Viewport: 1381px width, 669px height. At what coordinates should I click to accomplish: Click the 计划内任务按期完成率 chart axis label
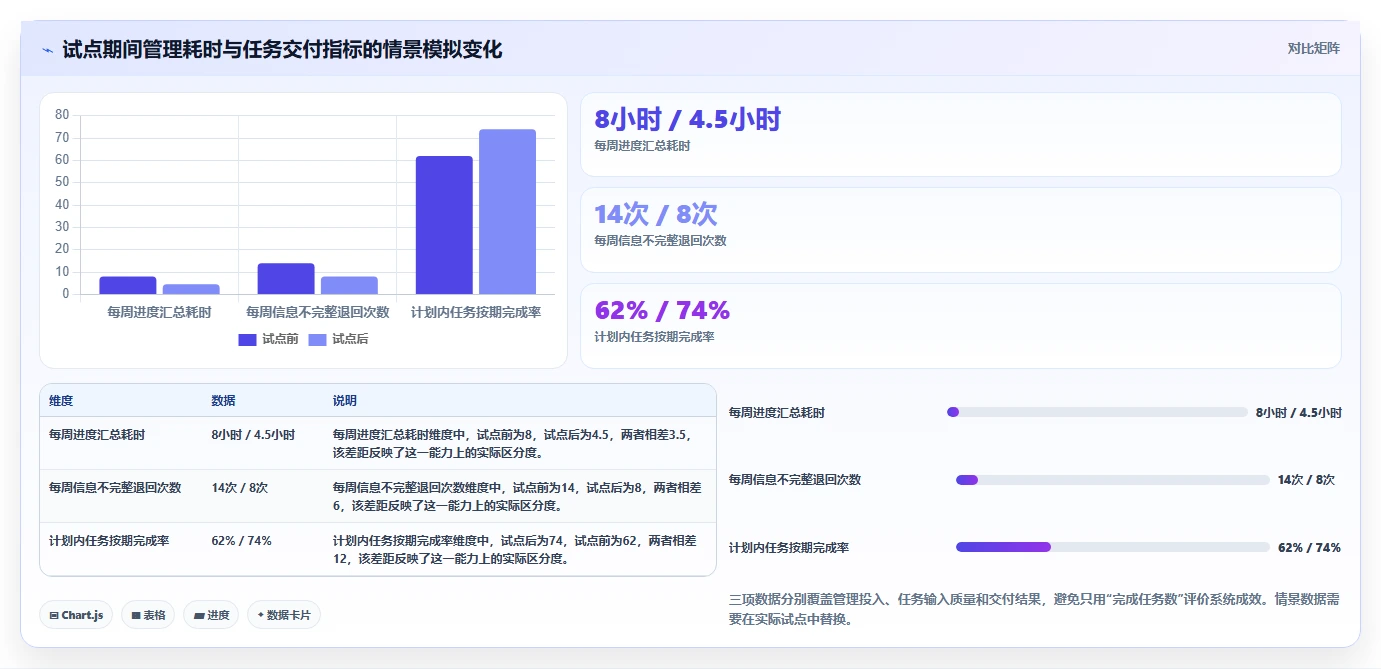[476, 312]
